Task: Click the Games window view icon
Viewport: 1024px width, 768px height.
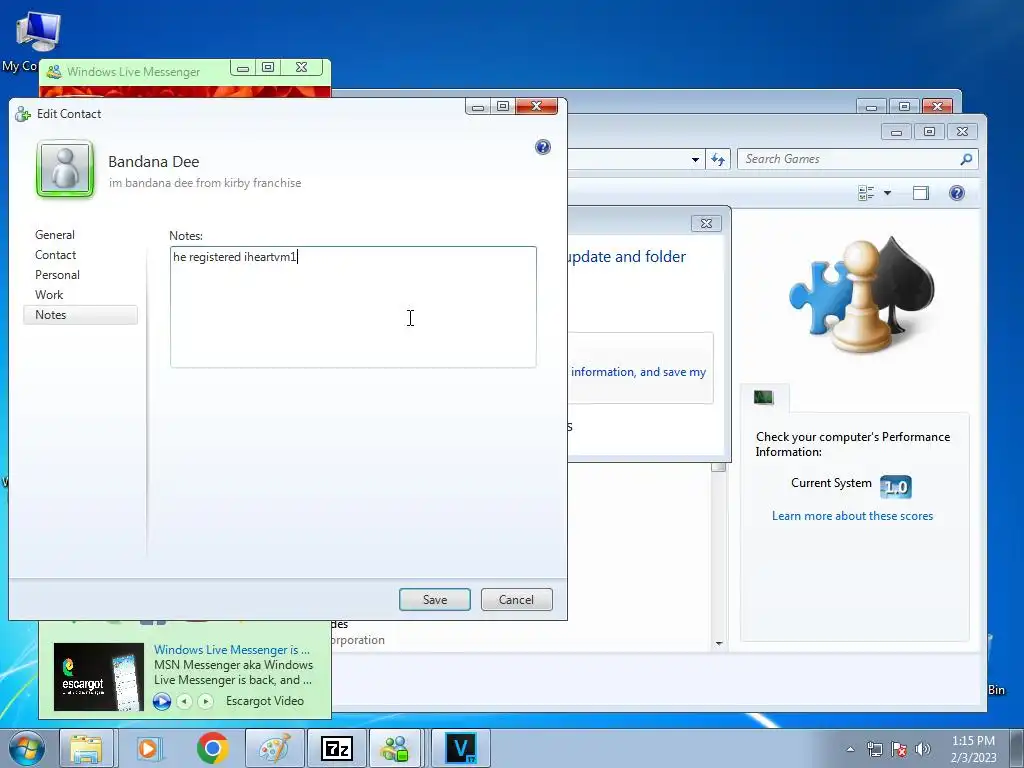Action: [x=866, y=193]
